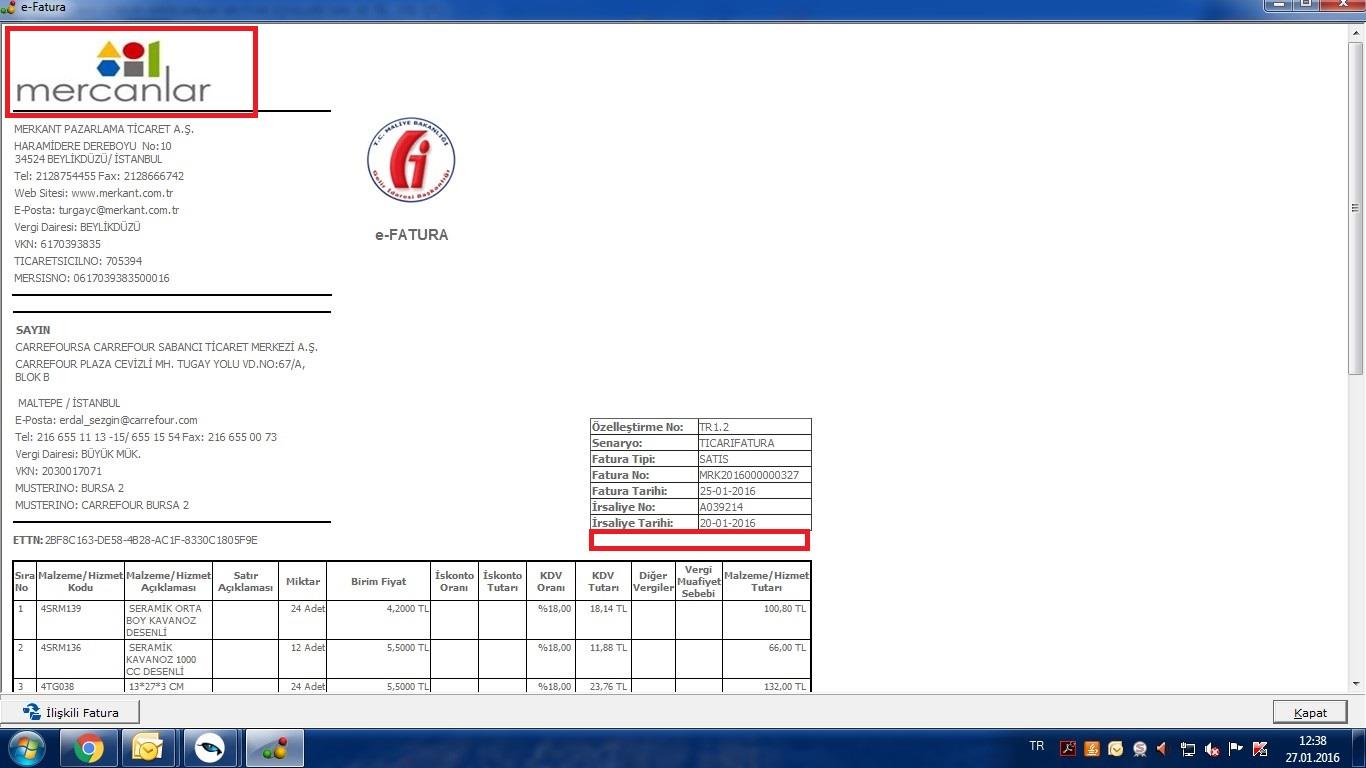Click the Fatura Tarihi value 25-01-2016
The height and width of the screenshot is (768, 1366).
(x=727, y=491)
